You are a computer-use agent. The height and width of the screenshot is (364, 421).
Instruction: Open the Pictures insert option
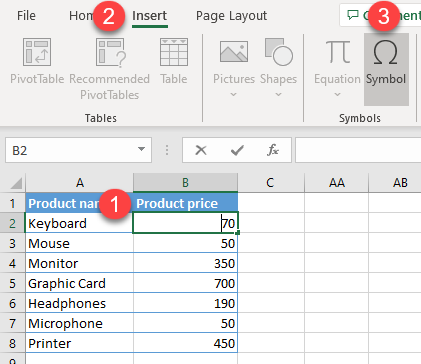pos(234,68)
